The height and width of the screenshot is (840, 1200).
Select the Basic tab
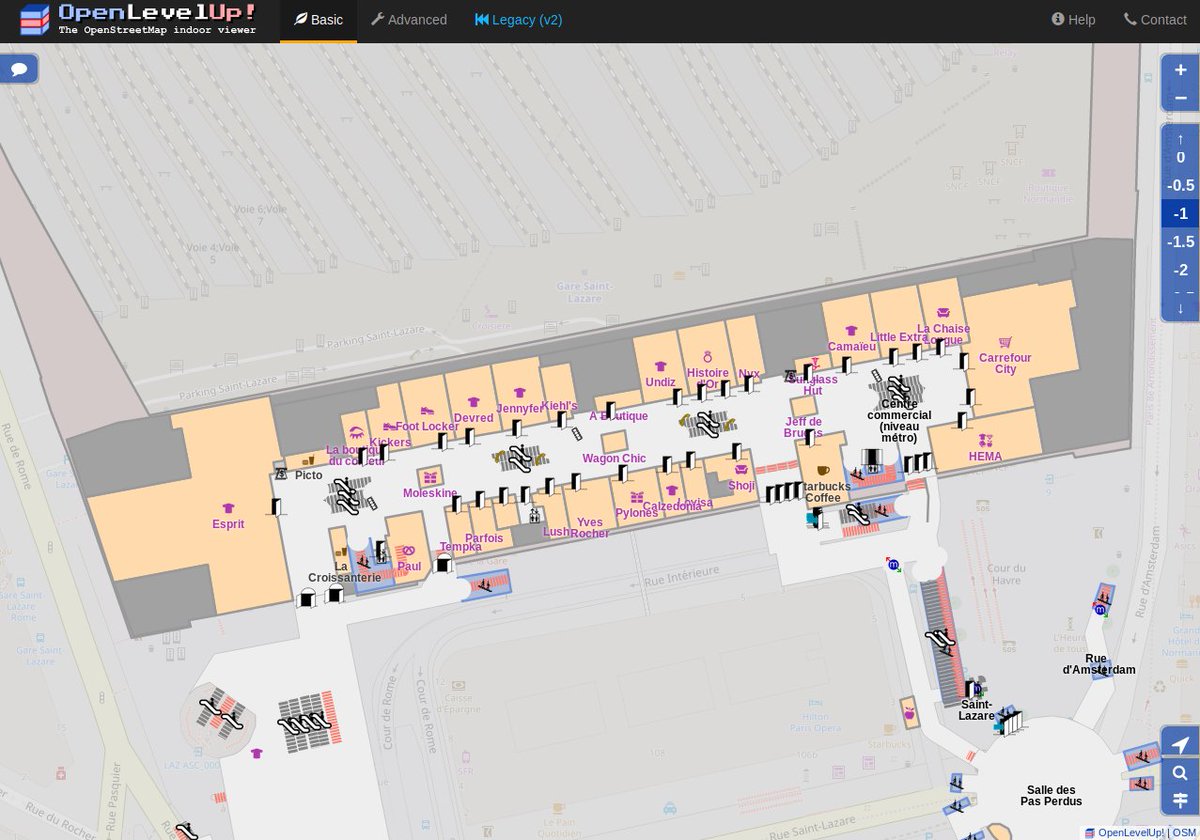coord(318,20)
